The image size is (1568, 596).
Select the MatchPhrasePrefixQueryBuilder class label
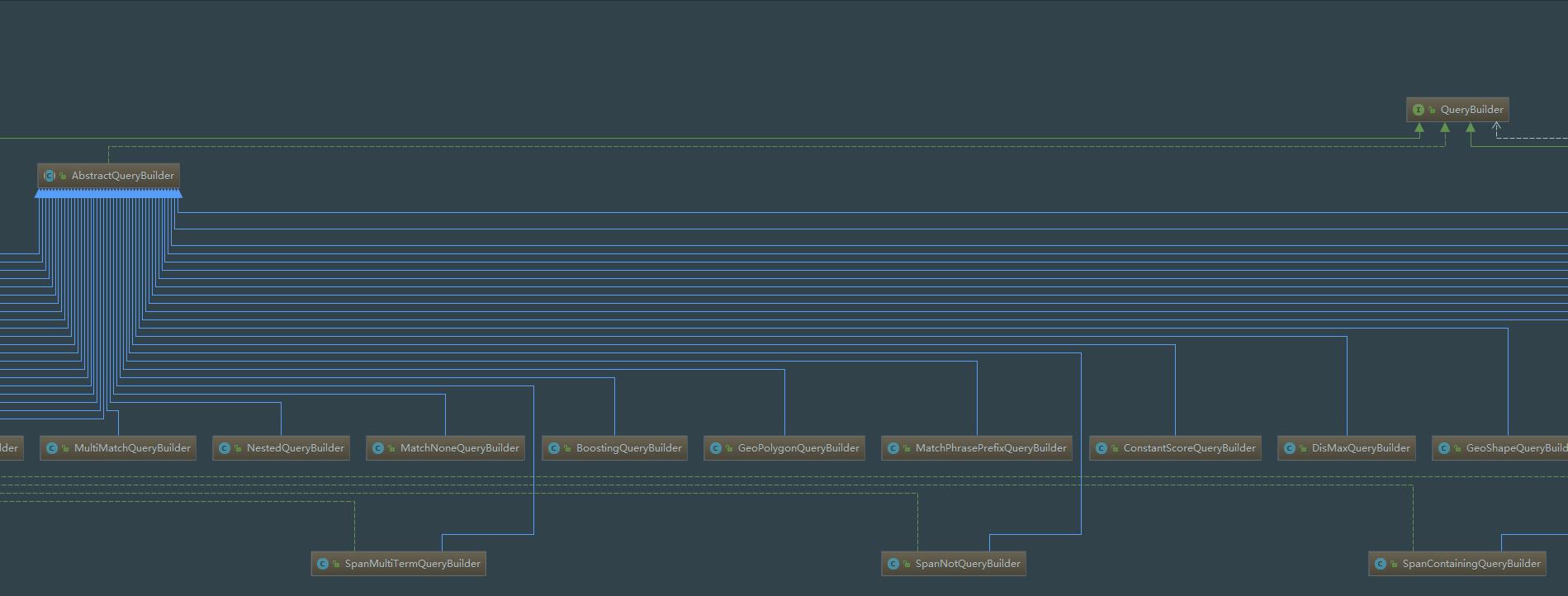[990, 448]
